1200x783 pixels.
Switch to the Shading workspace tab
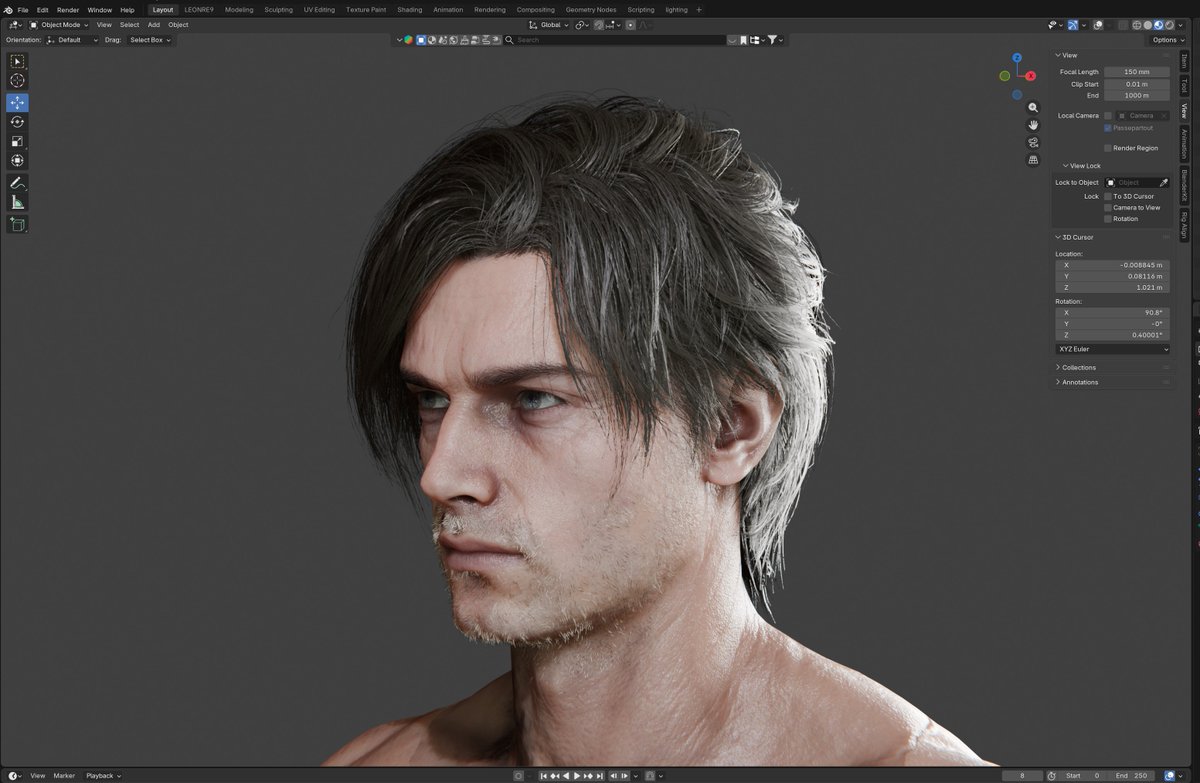pyautogui.click(x=409, y=9)
